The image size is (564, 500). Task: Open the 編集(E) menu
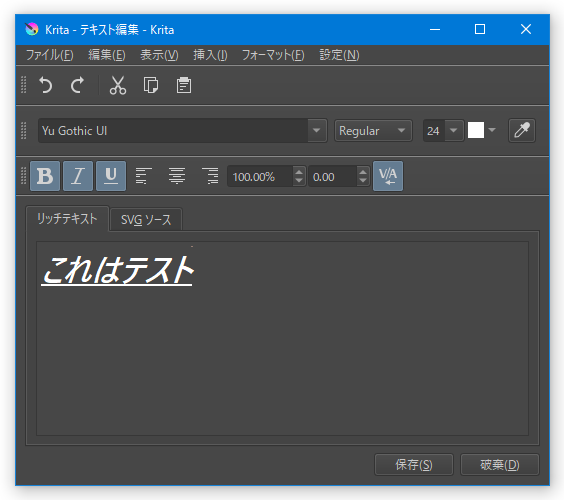pyautogui.click(x=107, y=55)
